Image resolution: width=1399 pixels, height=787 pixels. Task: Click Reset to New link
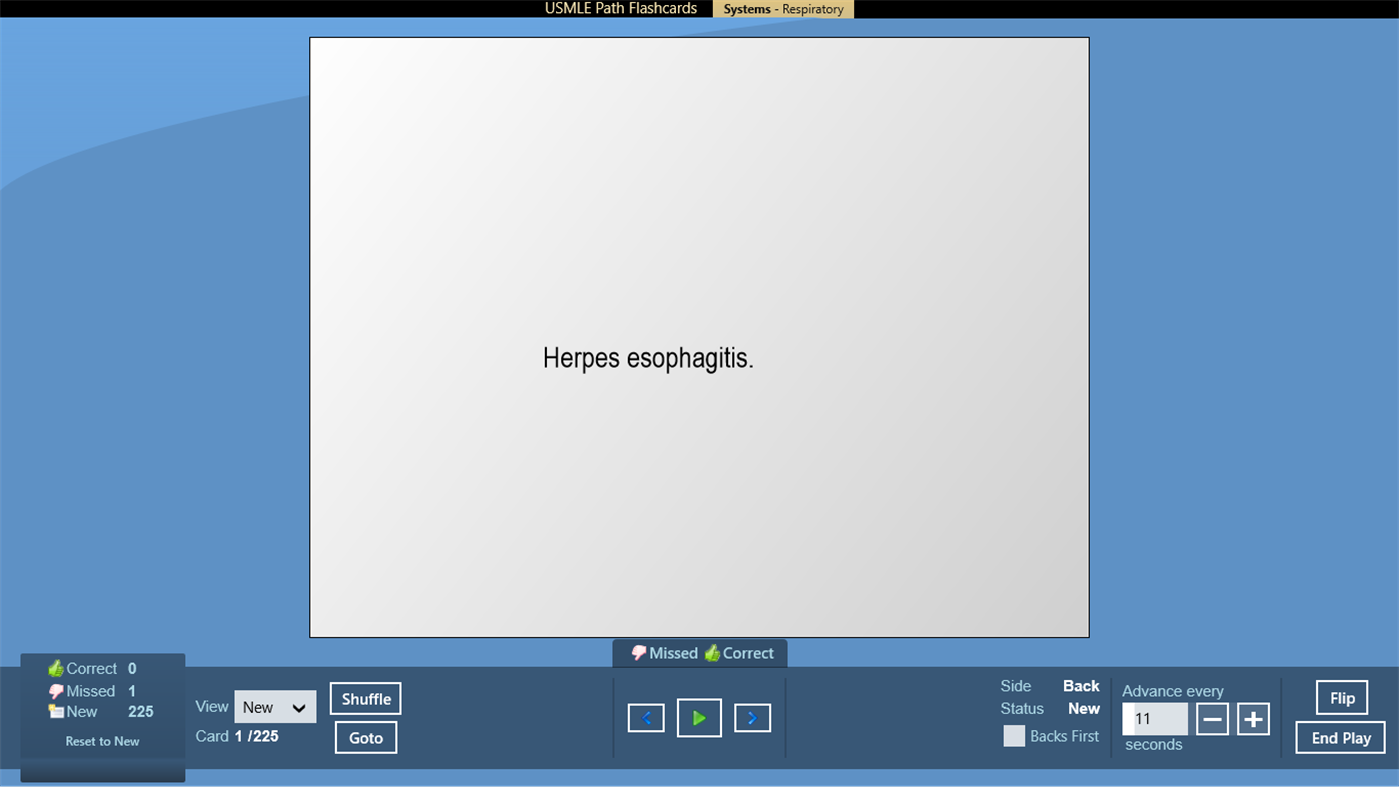tap(102, 741)
